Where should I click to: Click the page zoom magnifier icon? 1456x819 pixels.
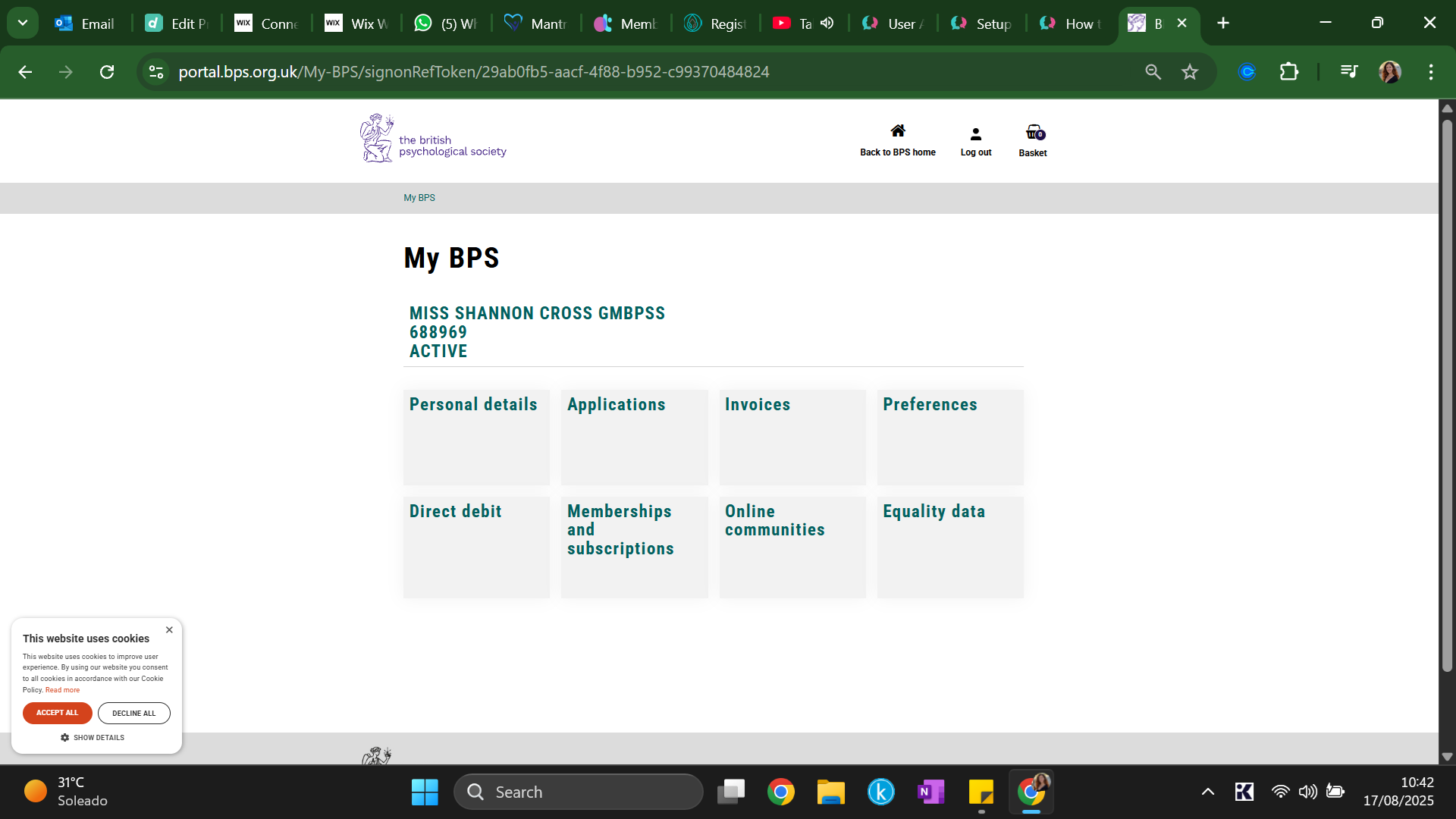[x=1153, y=72]
